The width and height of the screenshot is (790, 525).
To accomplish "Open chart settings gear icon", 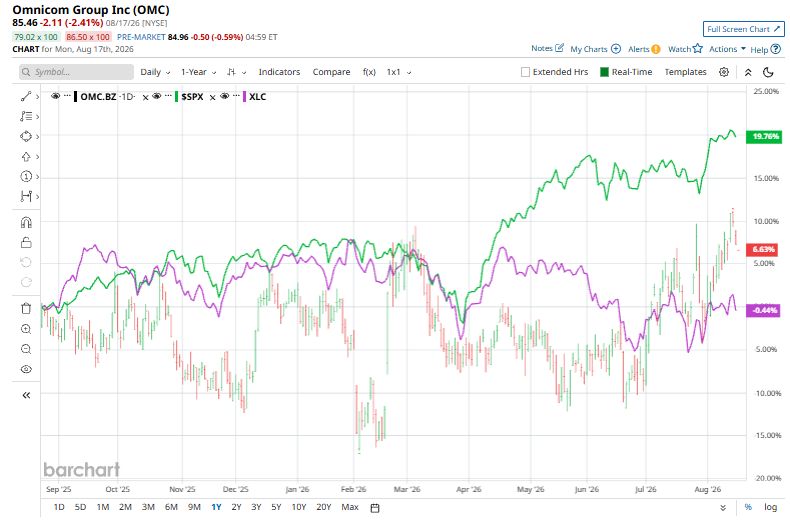I will tap(724, 72).
